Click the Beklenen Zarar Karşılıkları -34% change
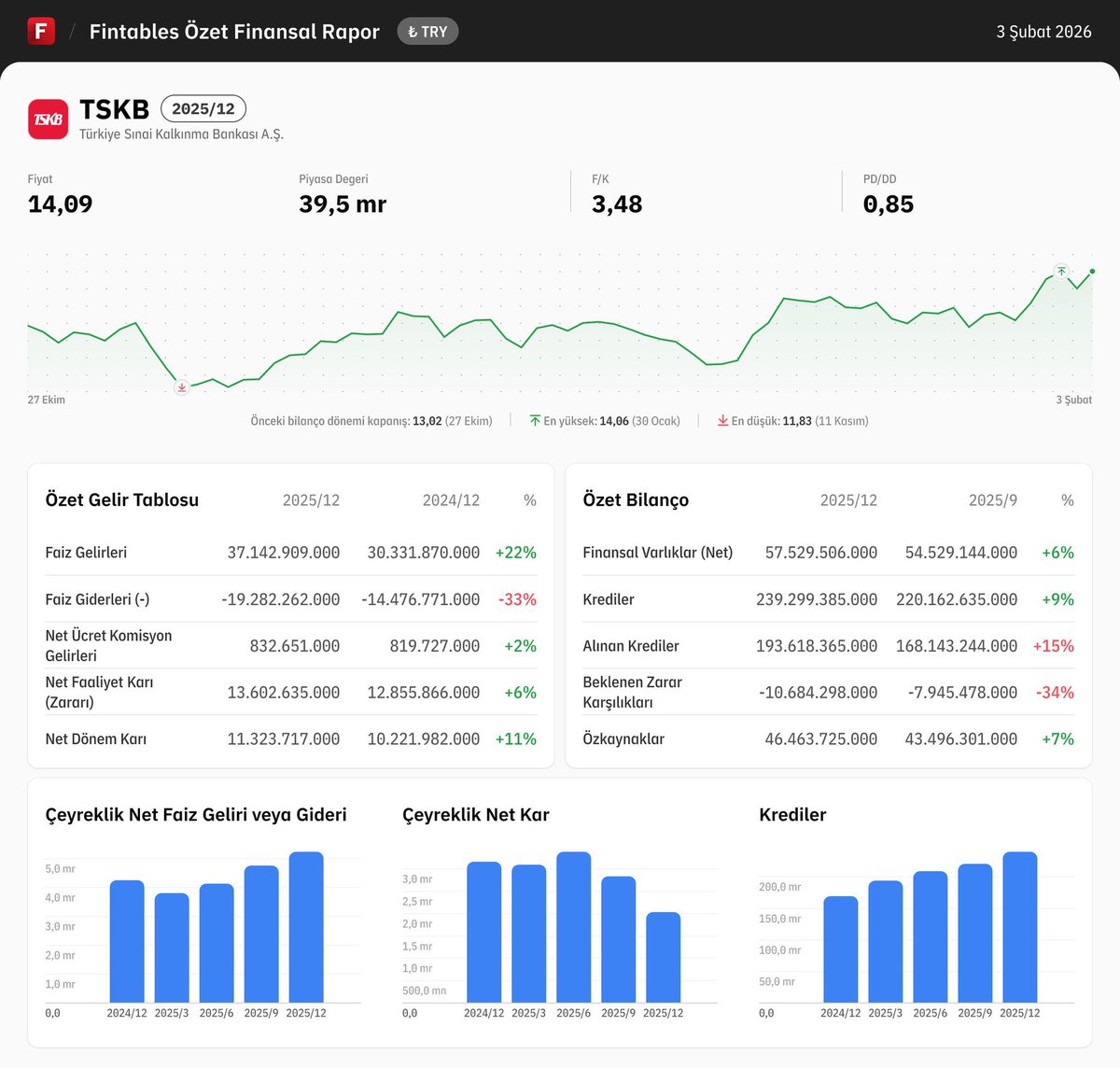Image resolution: width=1120 pixels, height=1068 pixels. point(1055,693)
